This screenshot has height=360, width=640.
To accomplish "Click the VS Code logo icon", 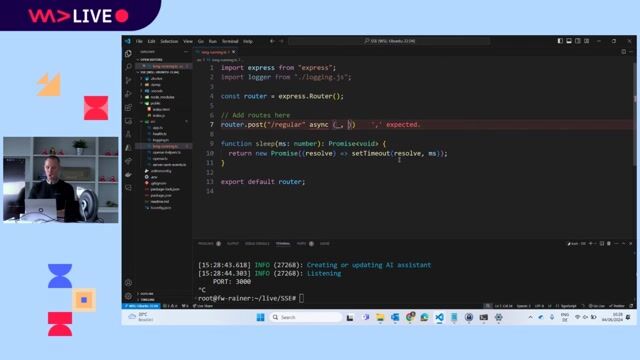I will coord(127,41).
